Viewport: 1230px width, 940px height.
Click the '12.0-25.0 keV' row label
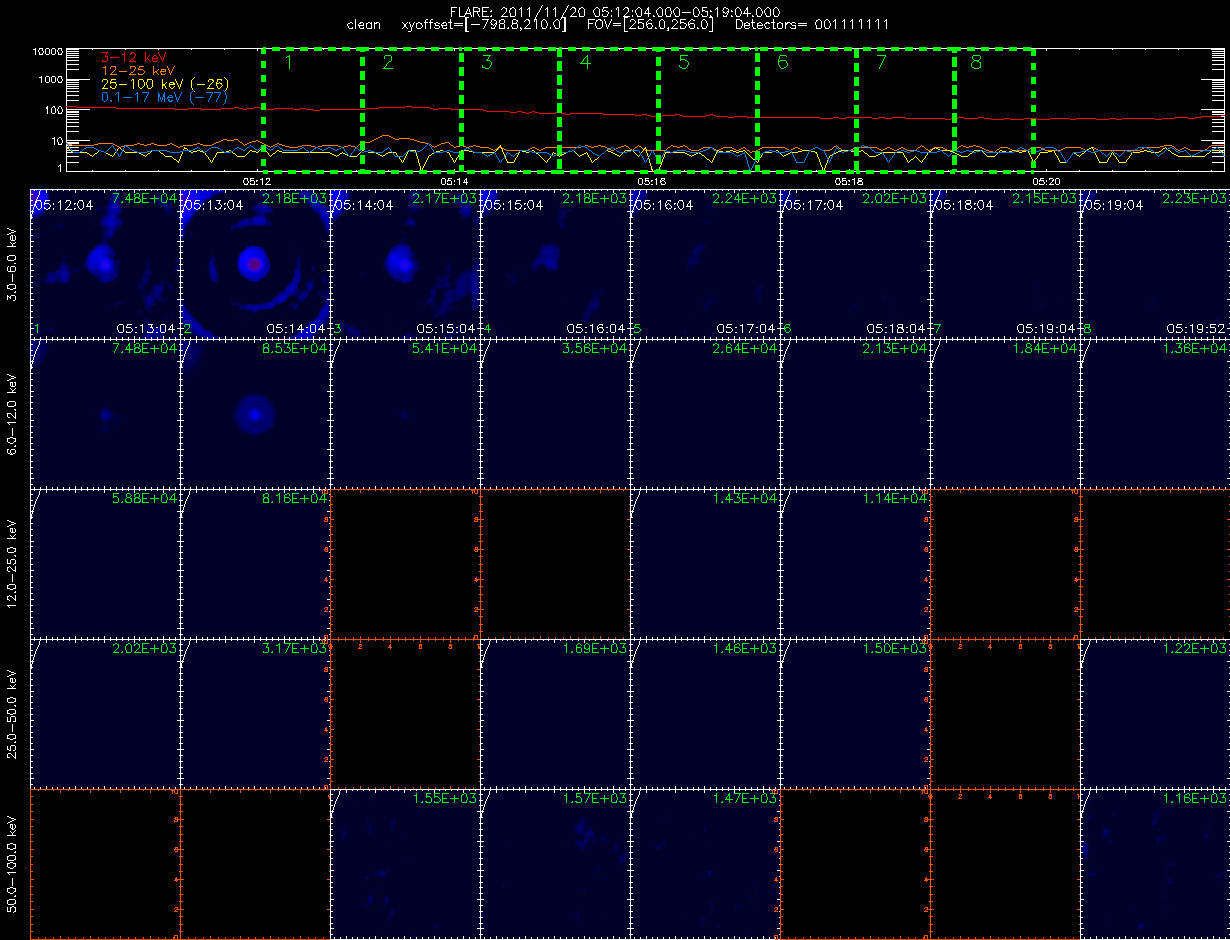(11, 563)
